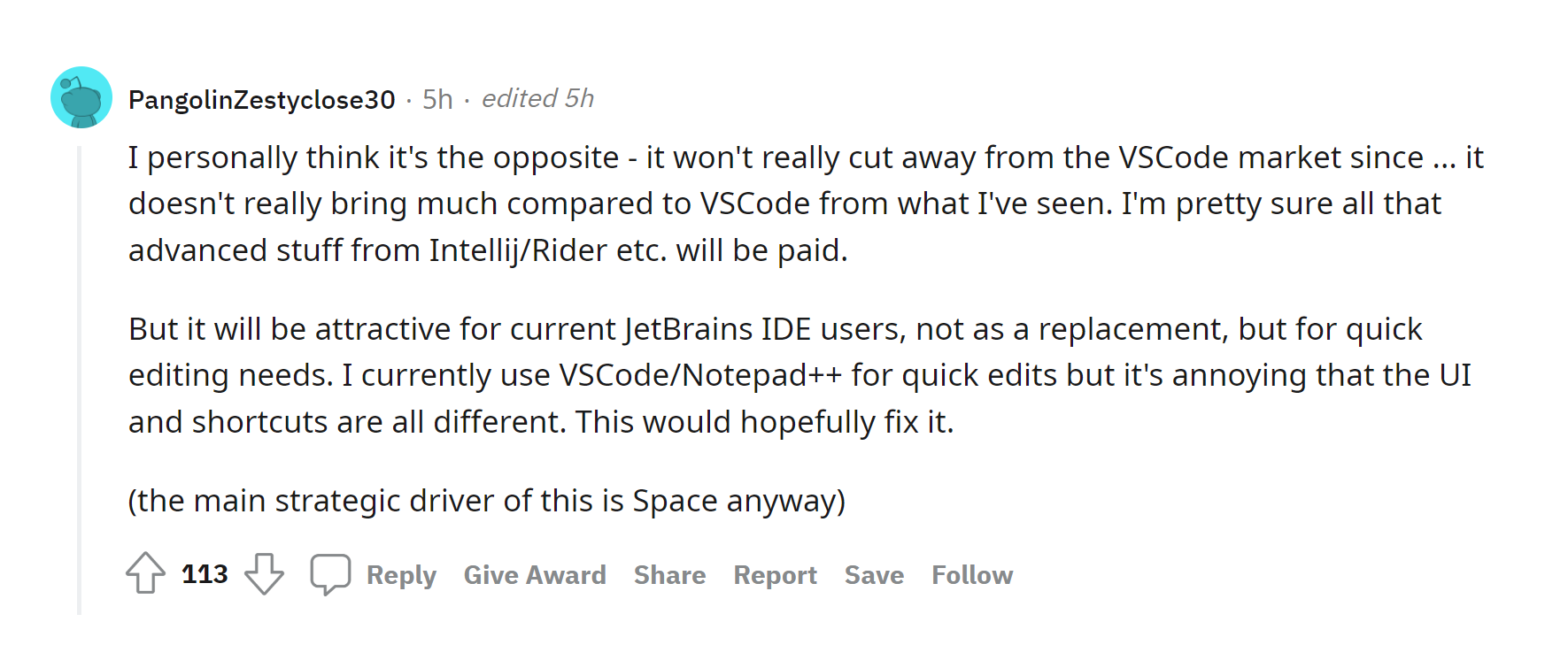Collapse the thread using the vertical line

[x=80, y=380]
